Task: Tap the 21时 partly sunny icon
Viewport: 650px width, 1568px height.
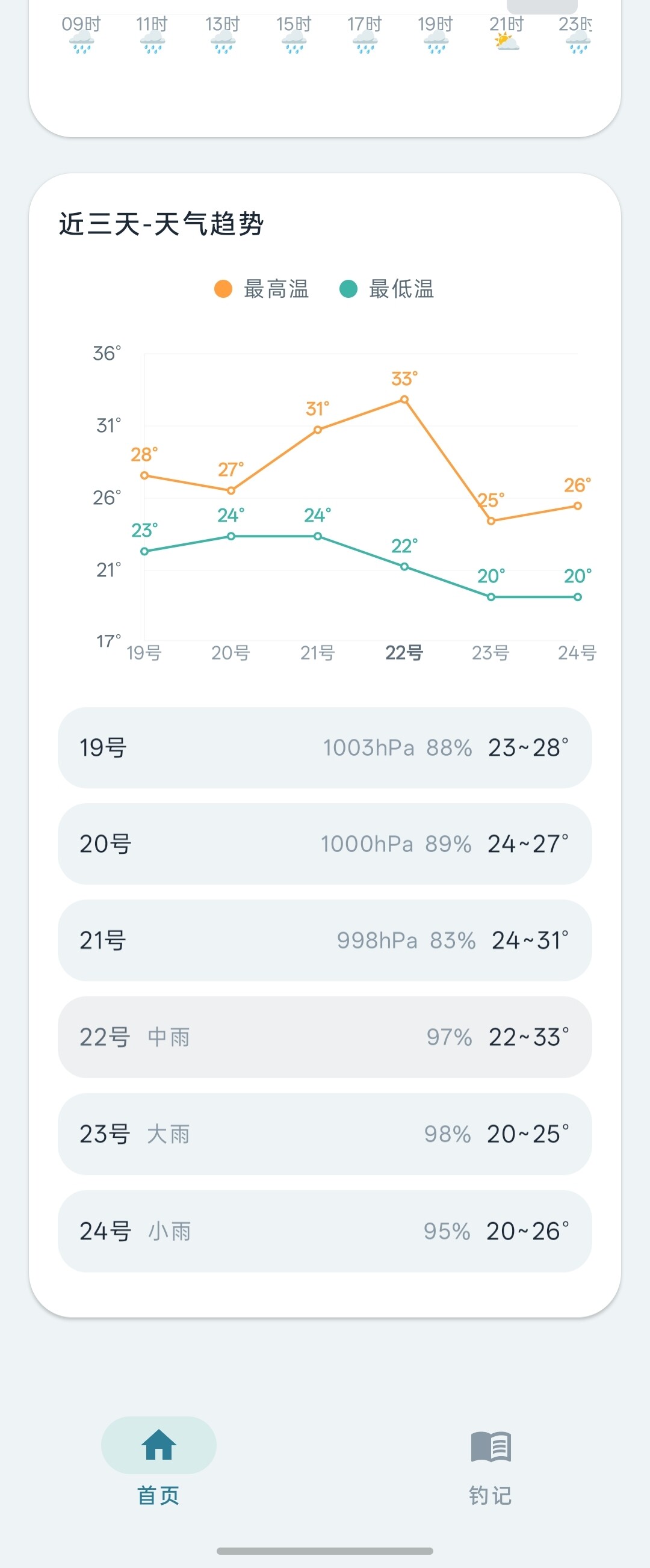Action: [506, 43]
